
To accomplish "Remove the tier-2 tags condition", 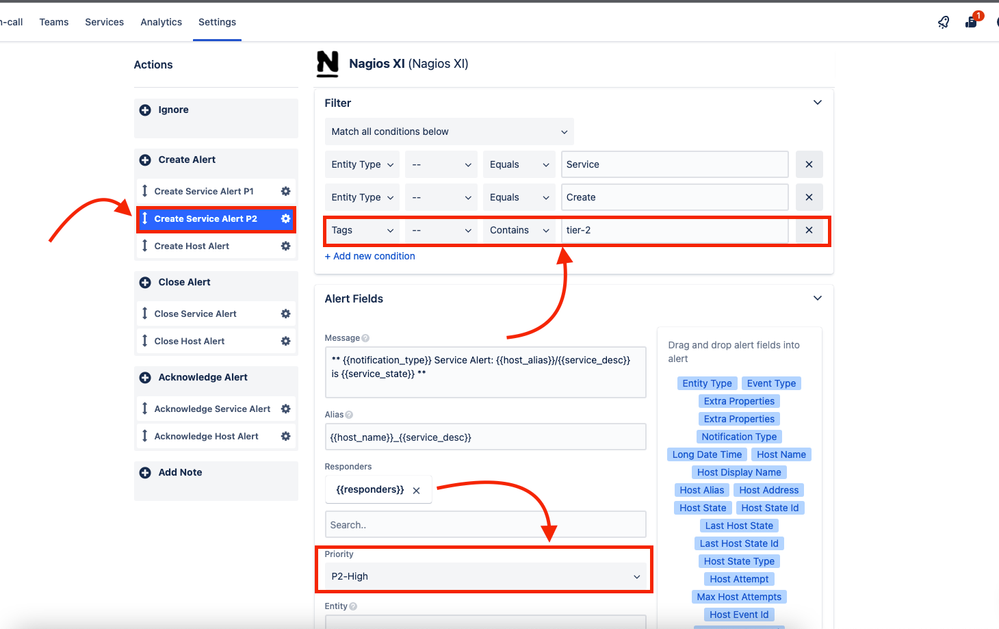I will pyautogui.click(x=809, y=230).
